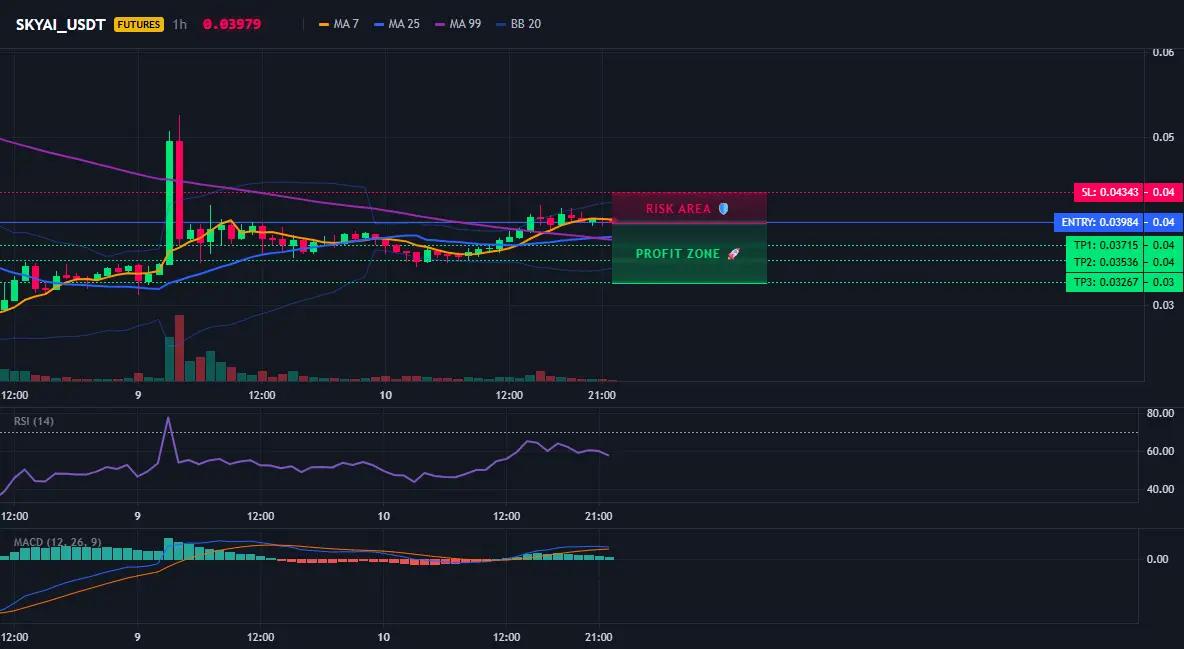Click the yellow FUTURES badge

138,24
